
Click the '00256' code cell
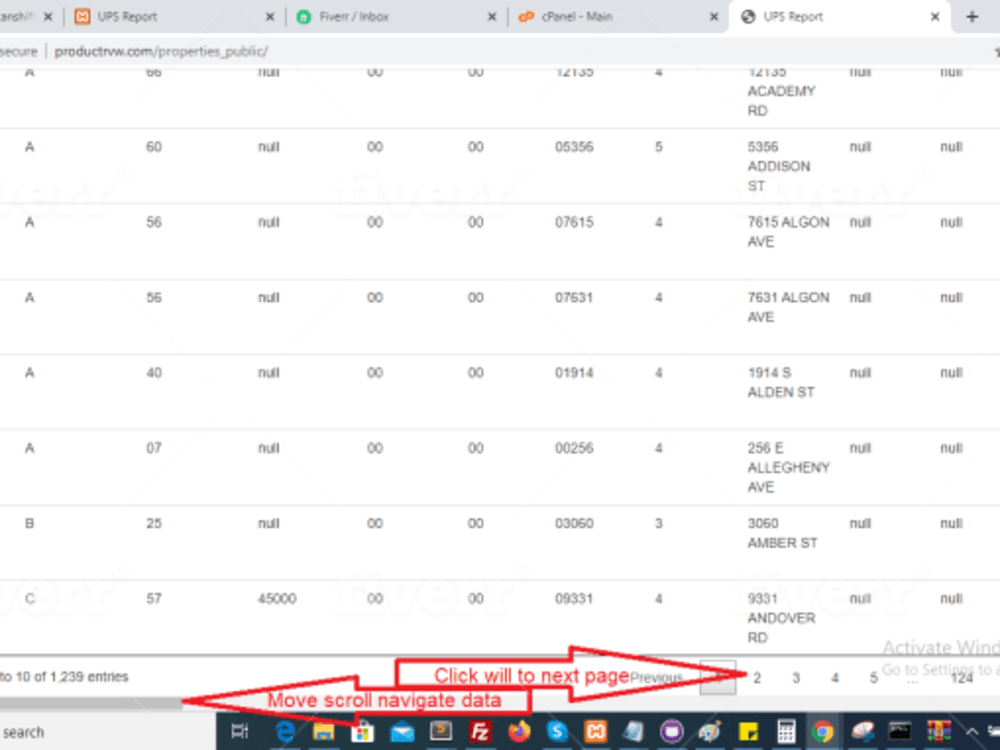click(x=574, y=448)
